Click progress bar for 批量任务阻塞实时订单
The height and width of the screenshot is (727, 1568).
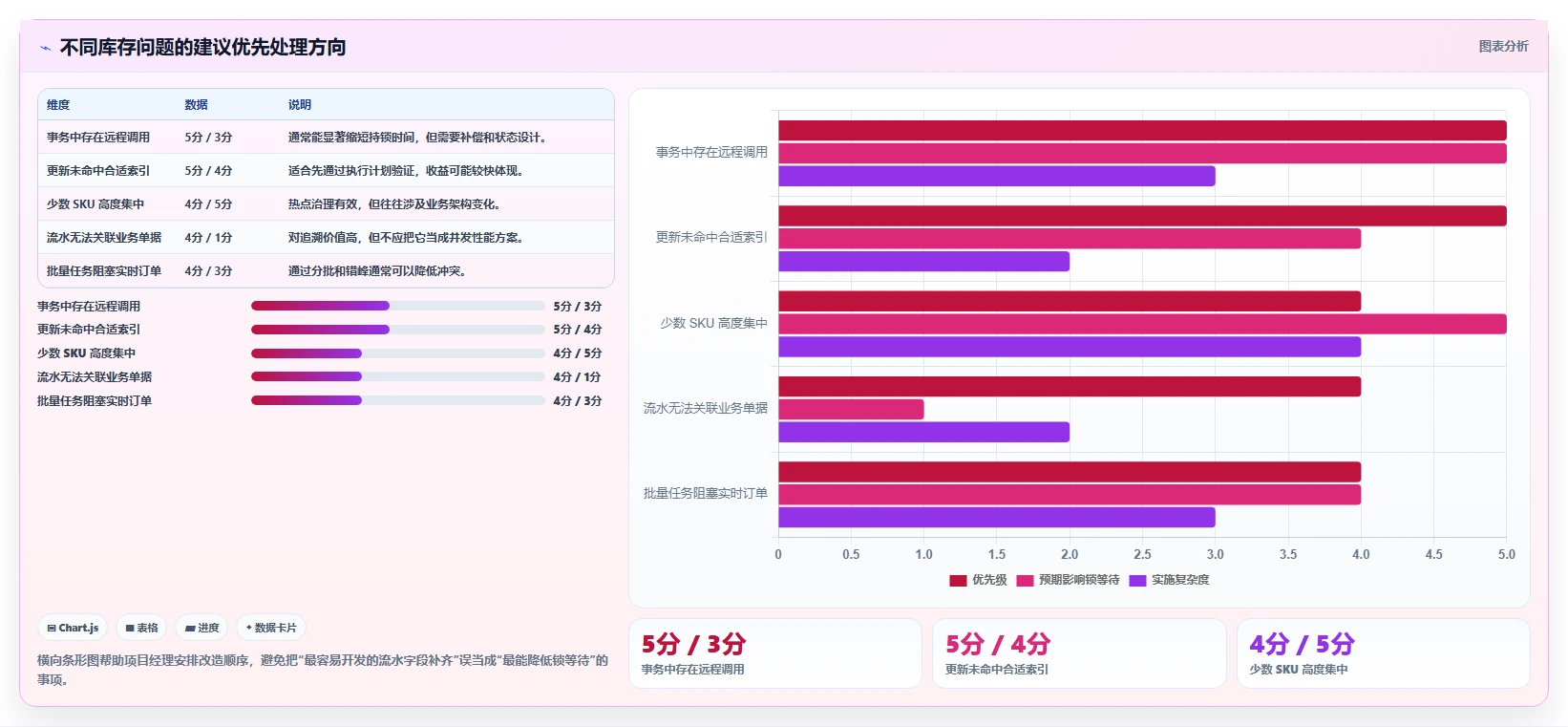pos(397,400)
